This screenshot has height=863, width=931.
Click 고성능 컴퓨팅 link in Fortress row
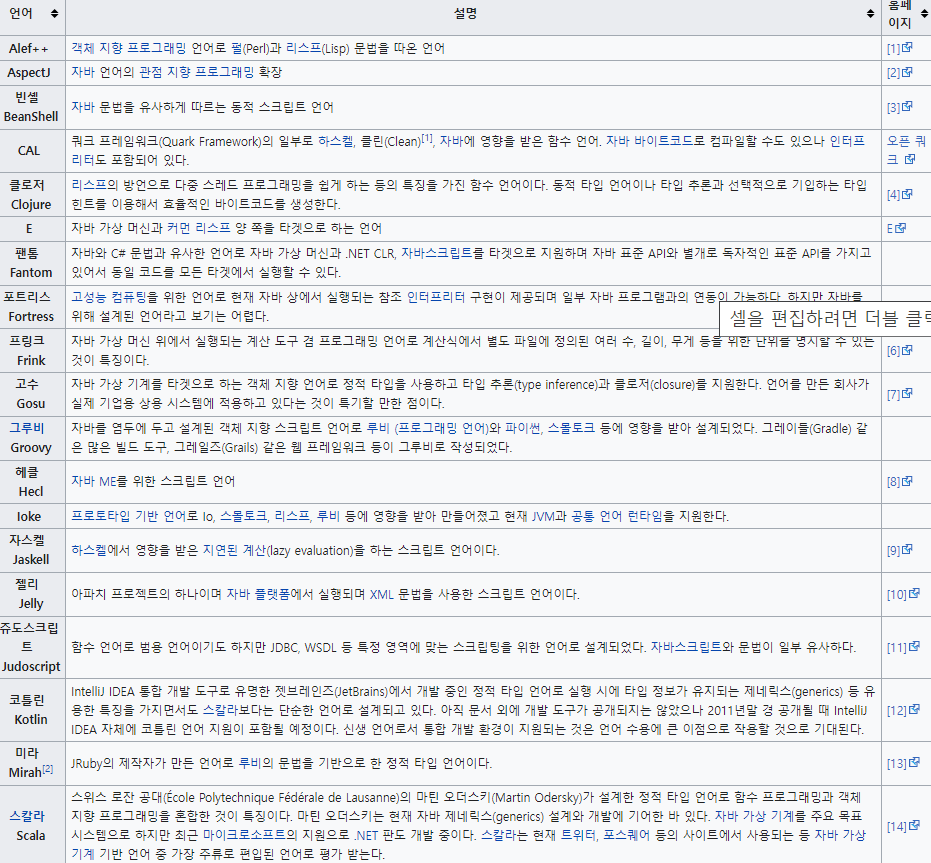(109, 296)
